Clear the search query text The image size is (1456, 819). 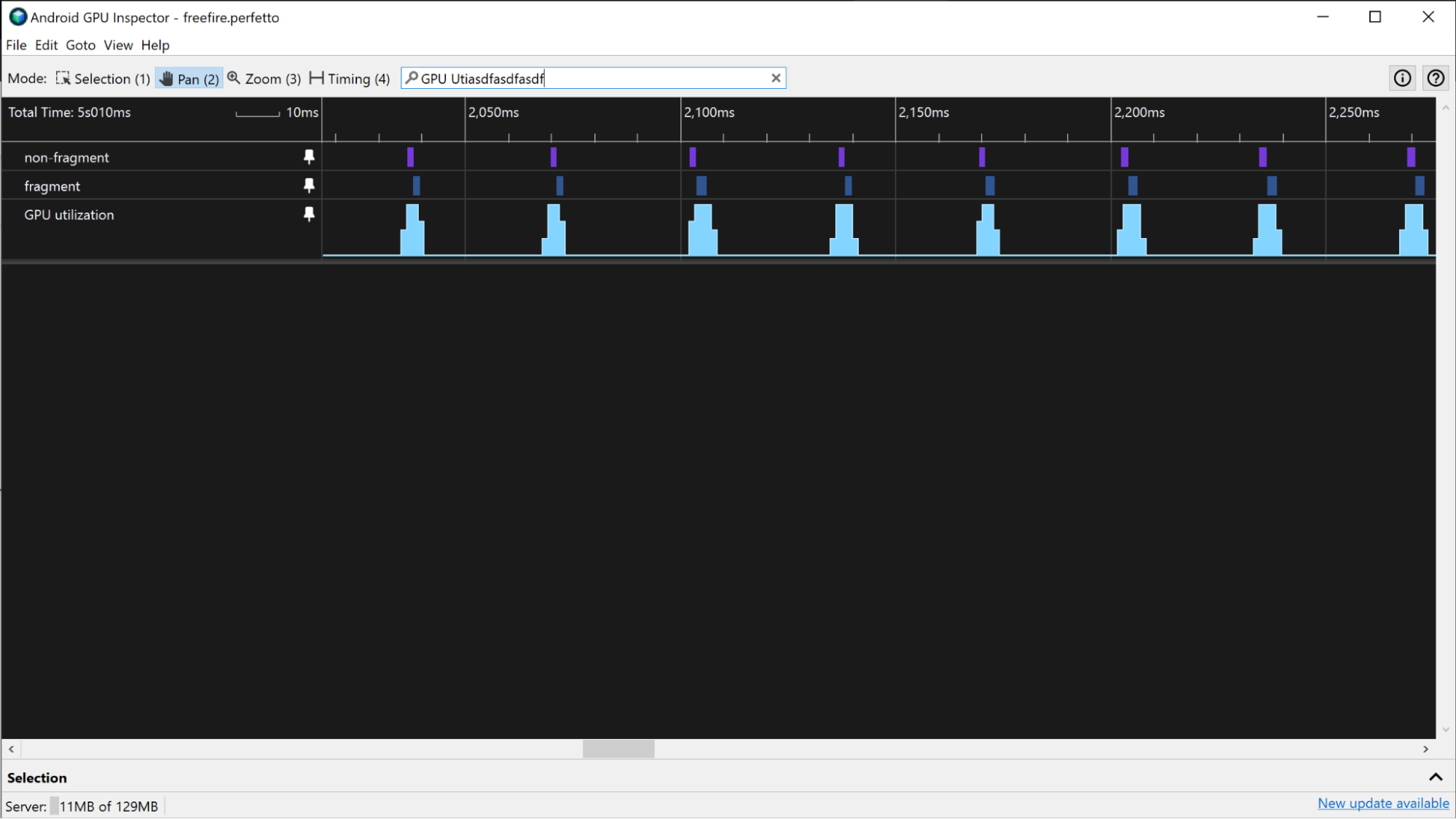pos(775,78)
